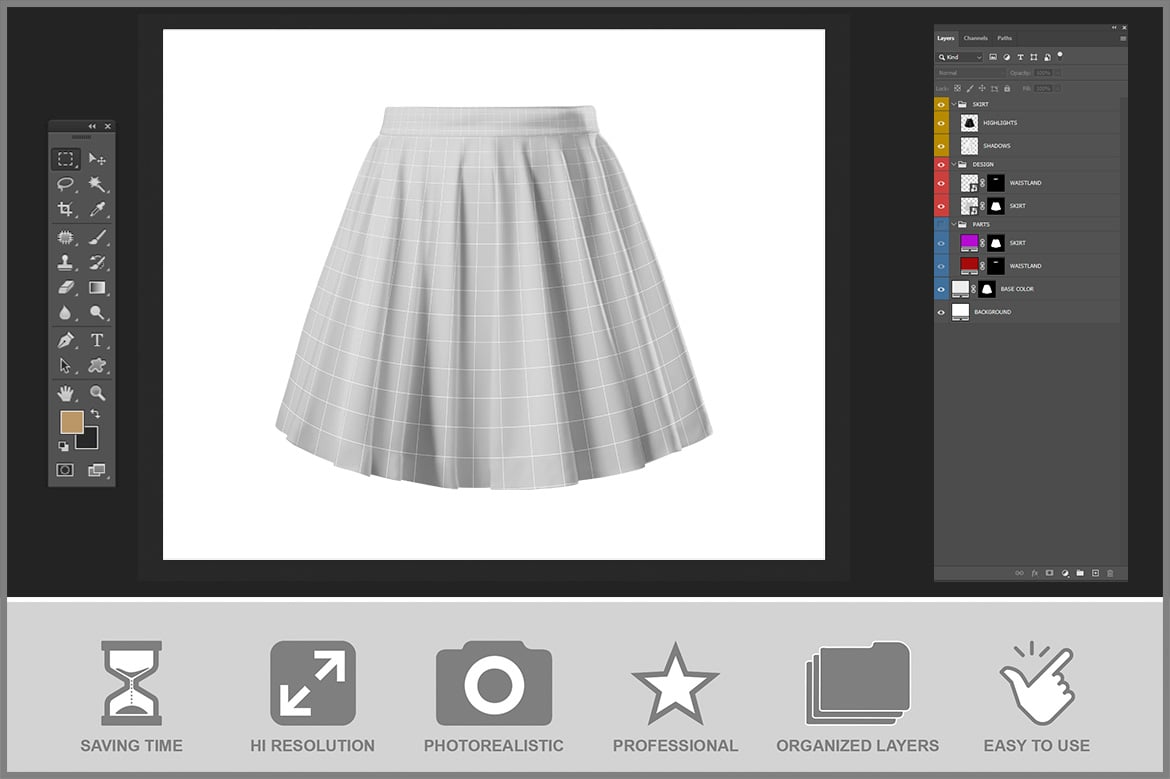Screen dimensions: 1170x779
Task: Hide the HIGHLIGHTS layer
Action: point(941,123)
